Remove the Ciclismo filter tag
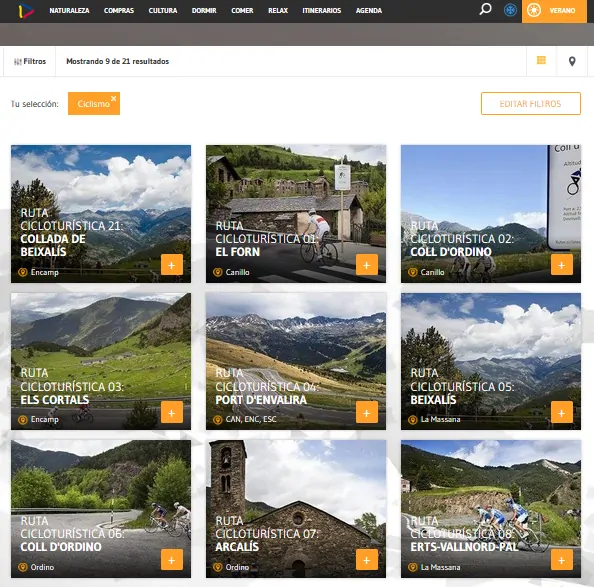The height and width of the screenshot is (587, 594). click(114, 98)
